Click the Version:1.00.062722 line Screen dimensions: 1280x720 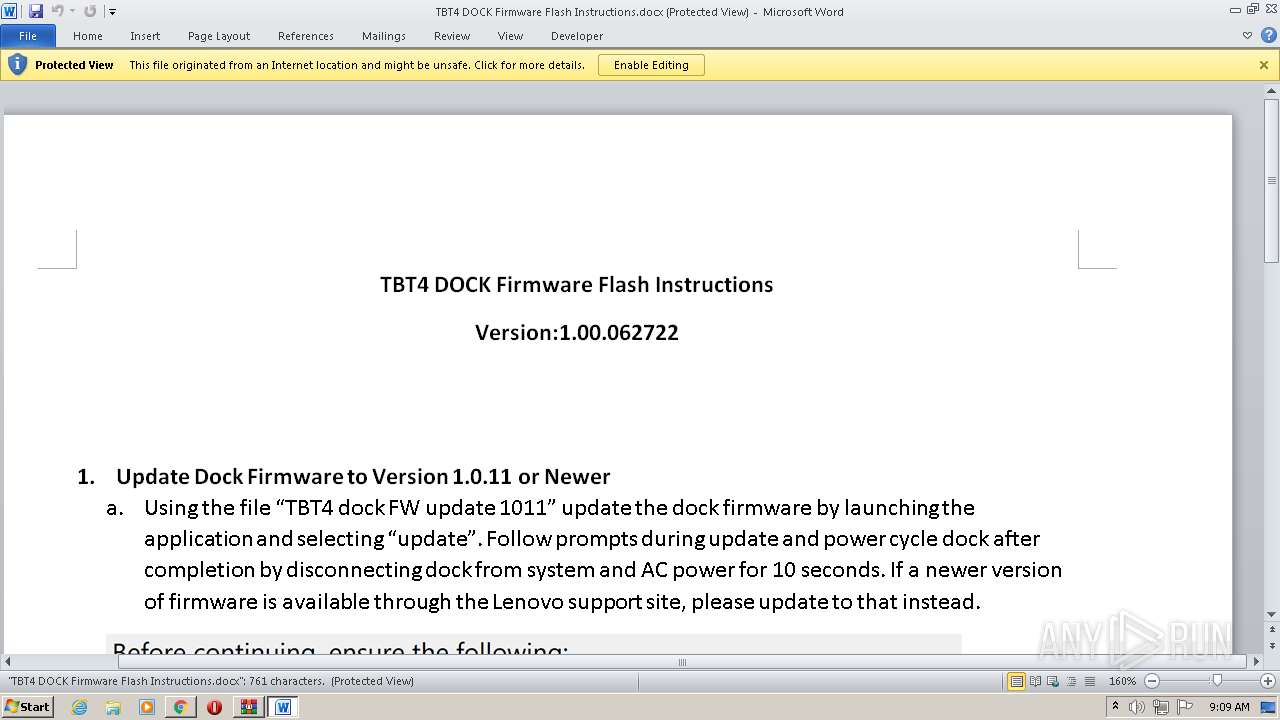click(x=577, y=332)
